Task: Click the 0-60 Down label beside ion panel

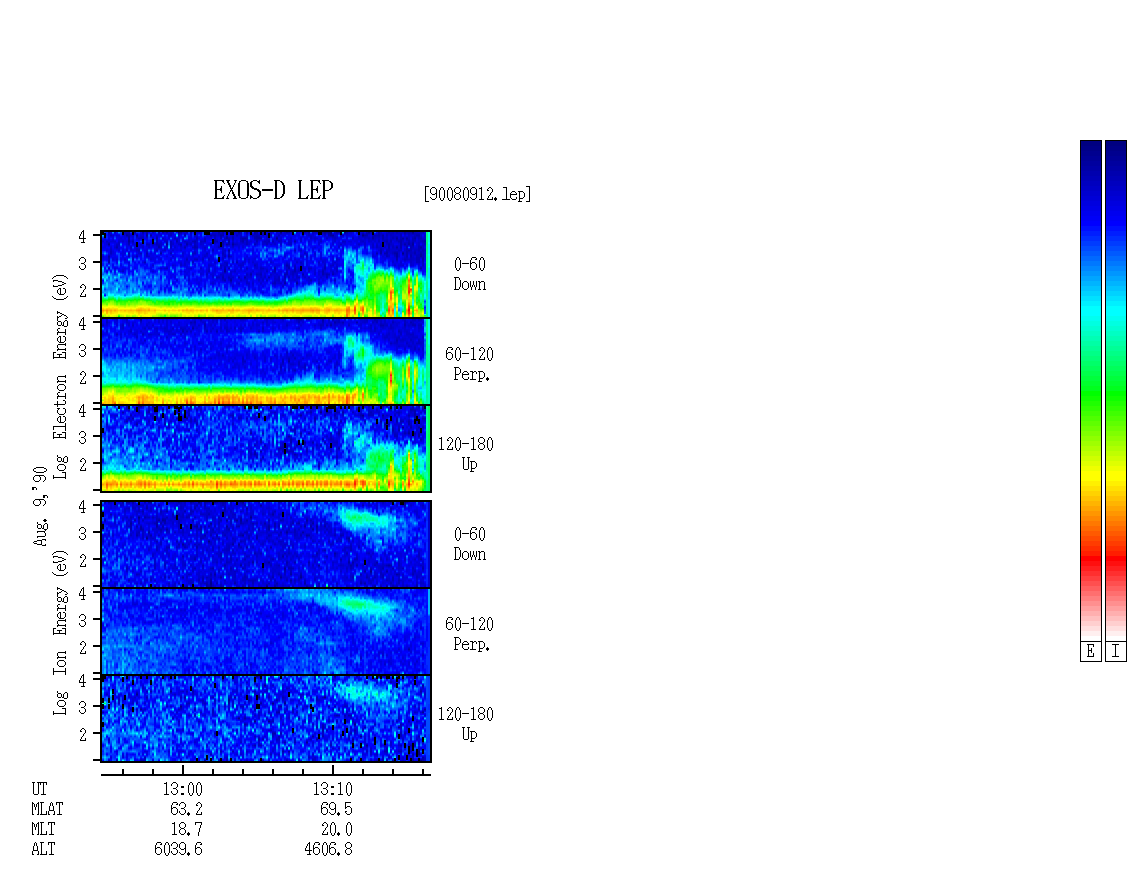Action: coord(469,544)
